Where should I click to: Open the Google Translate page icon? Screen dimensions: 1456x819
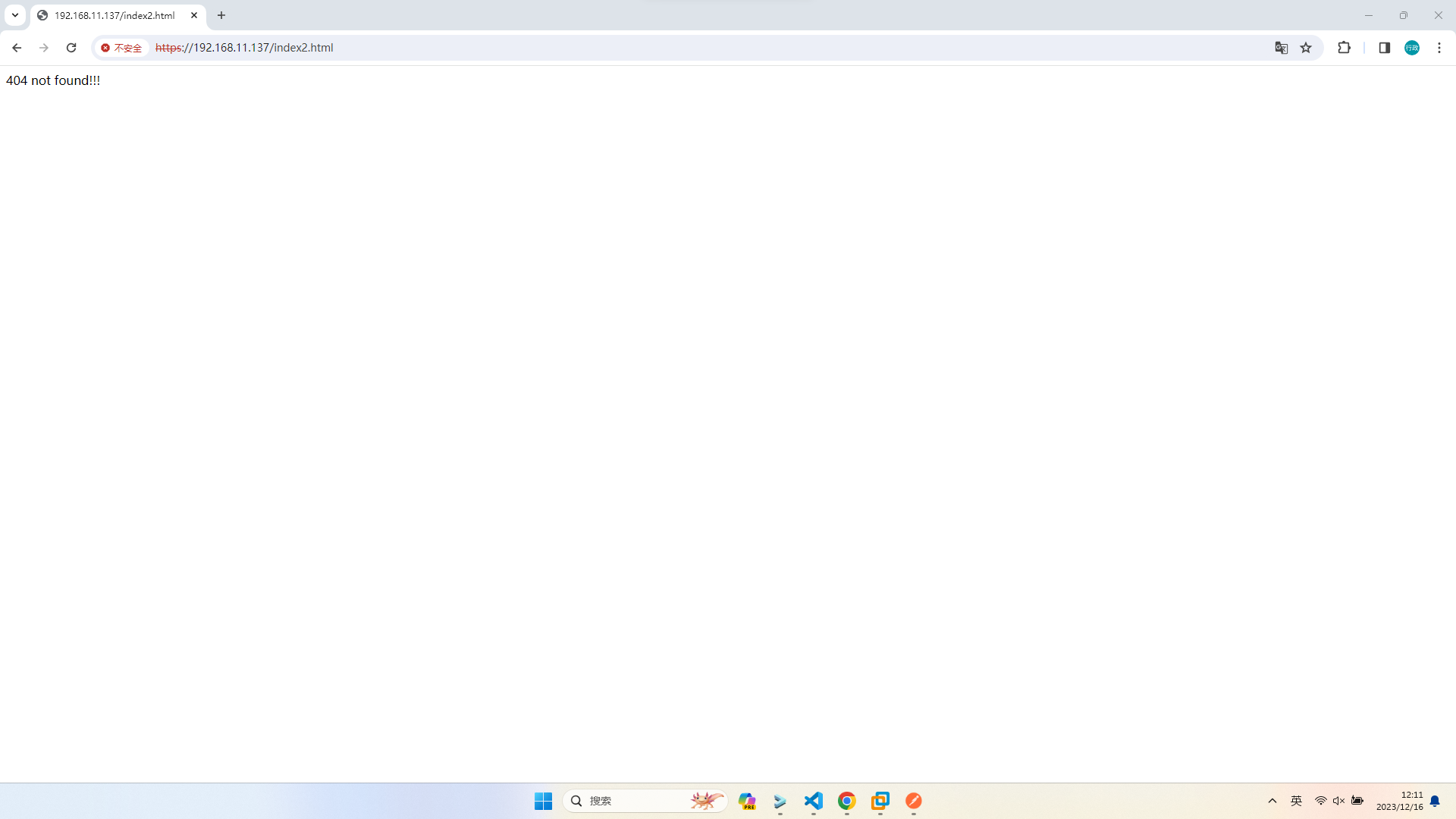(x=1281, y=48)
